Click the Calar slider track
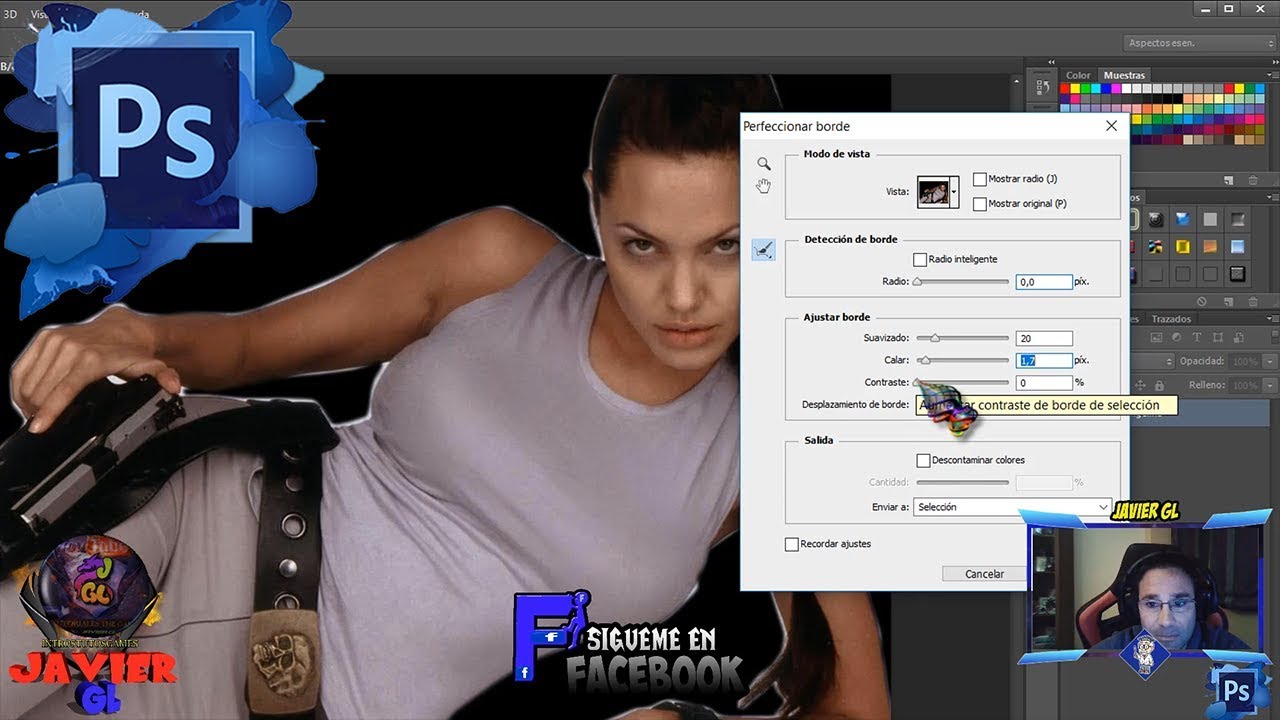1280x720 pixels. (x=962, y=360)
